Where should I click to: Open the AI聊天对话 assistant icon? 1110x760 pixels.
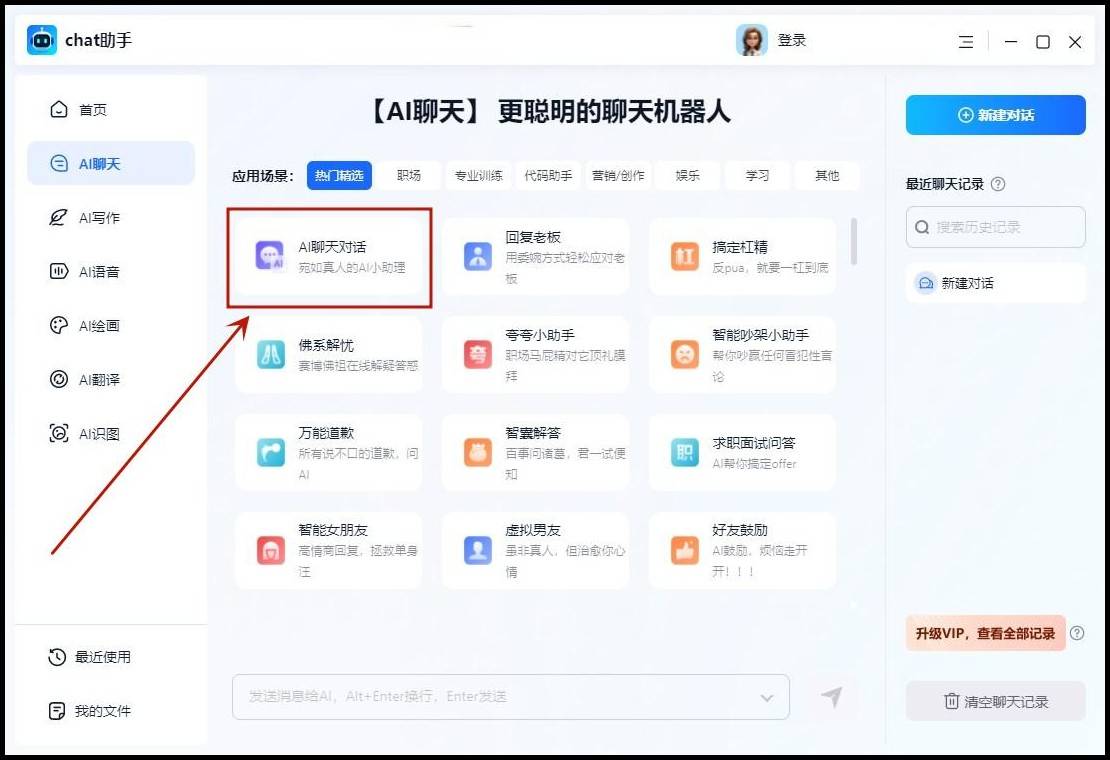tap(270, 256)
